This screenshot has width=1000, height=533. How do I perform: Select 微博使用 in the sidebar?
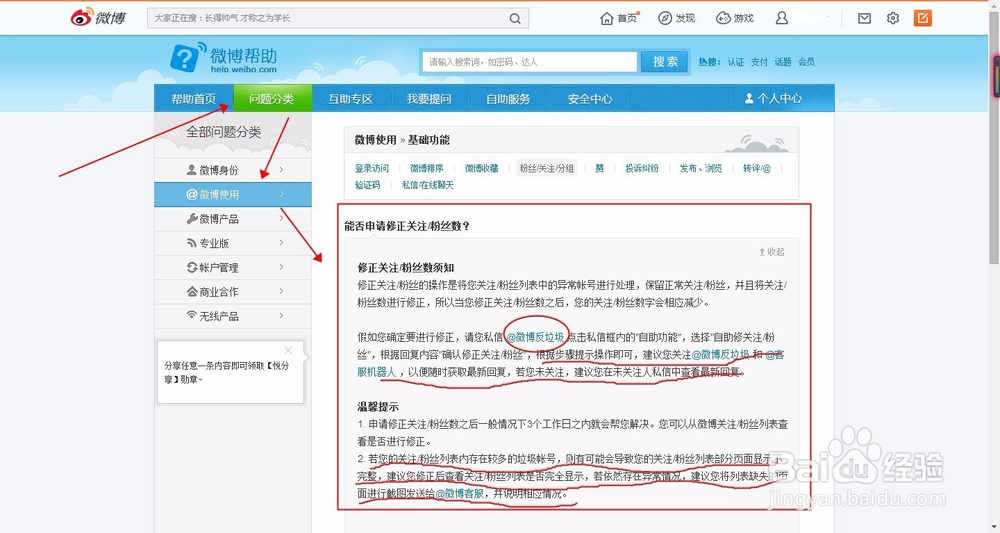[x=233, y=194]
